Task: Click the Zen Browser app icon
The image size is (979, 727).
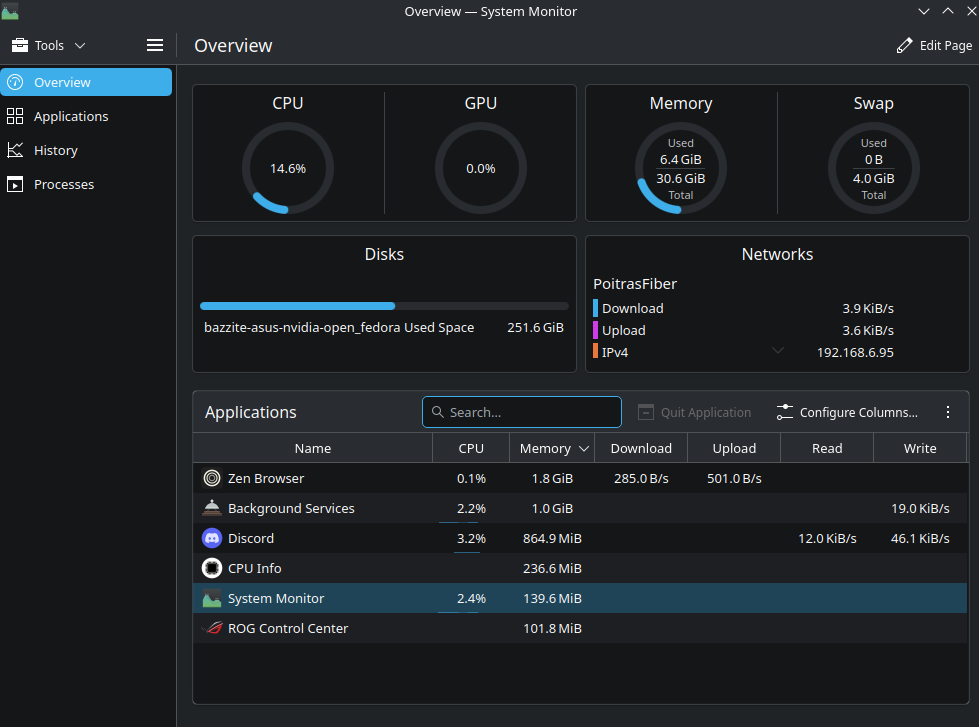Action: click(212, 478)
